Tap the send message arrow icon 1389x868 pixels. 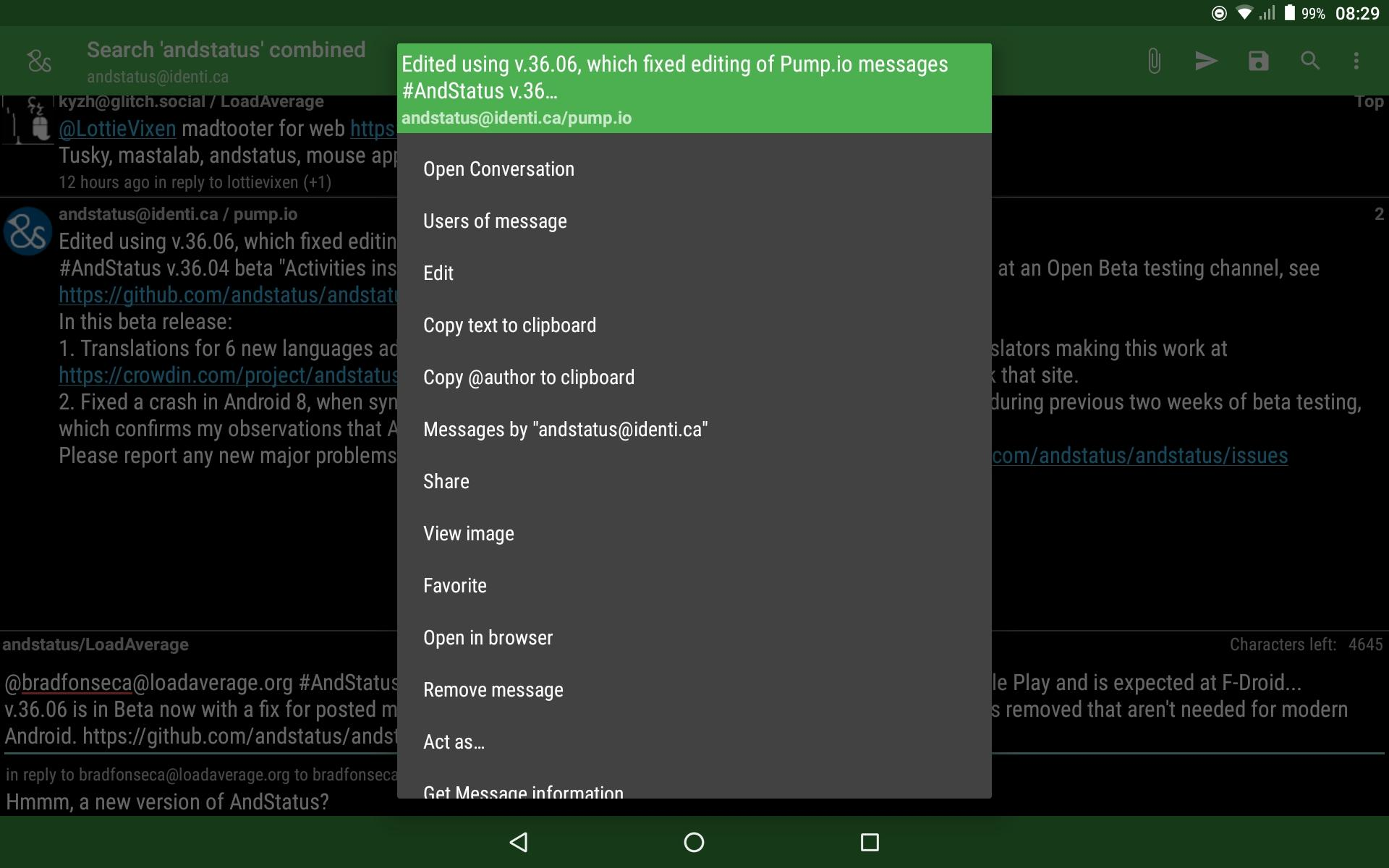coord(1206,61)
